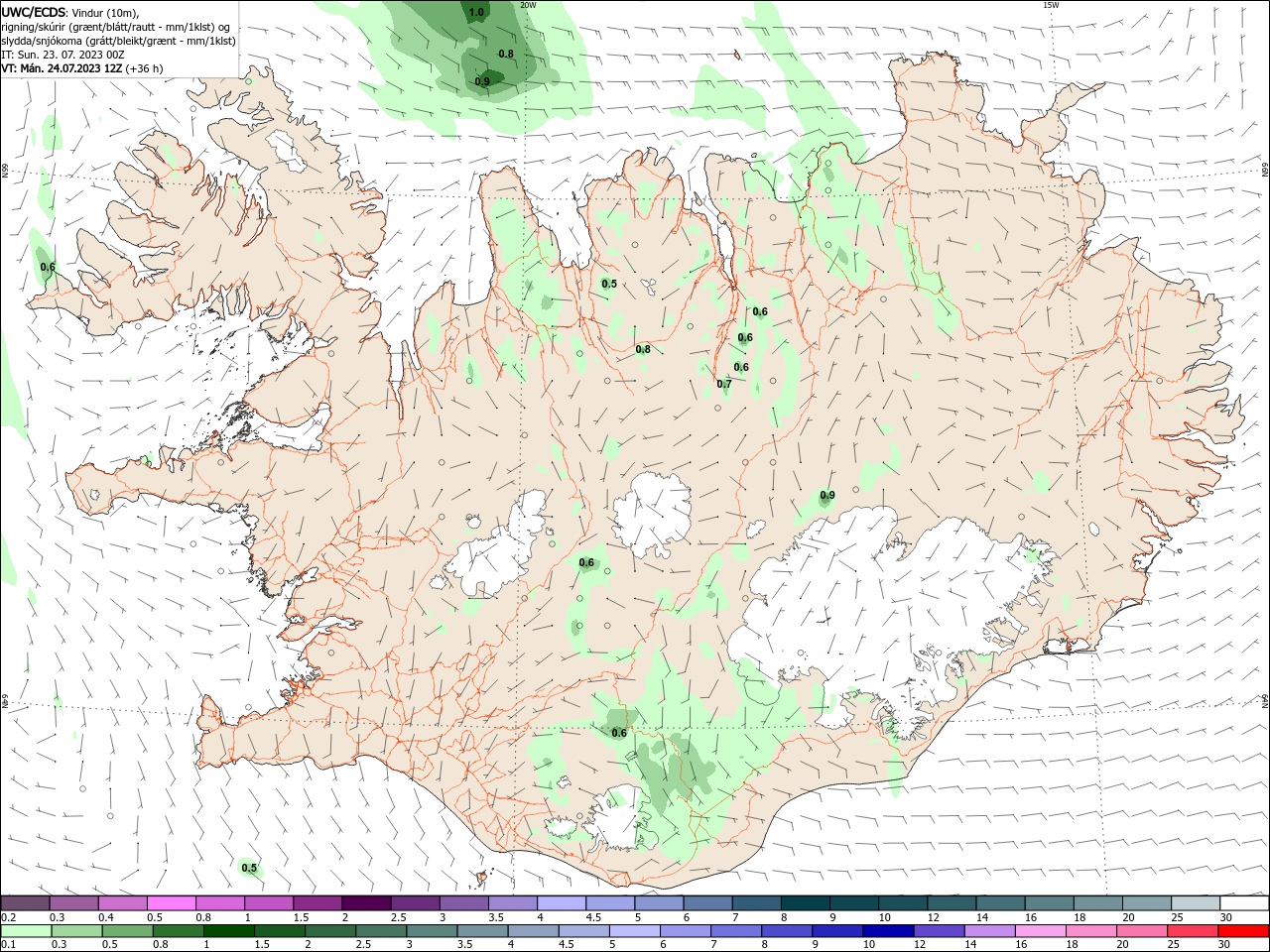Select the dark purple 2 swatch in the top legend row

click(x=366, y=903)
